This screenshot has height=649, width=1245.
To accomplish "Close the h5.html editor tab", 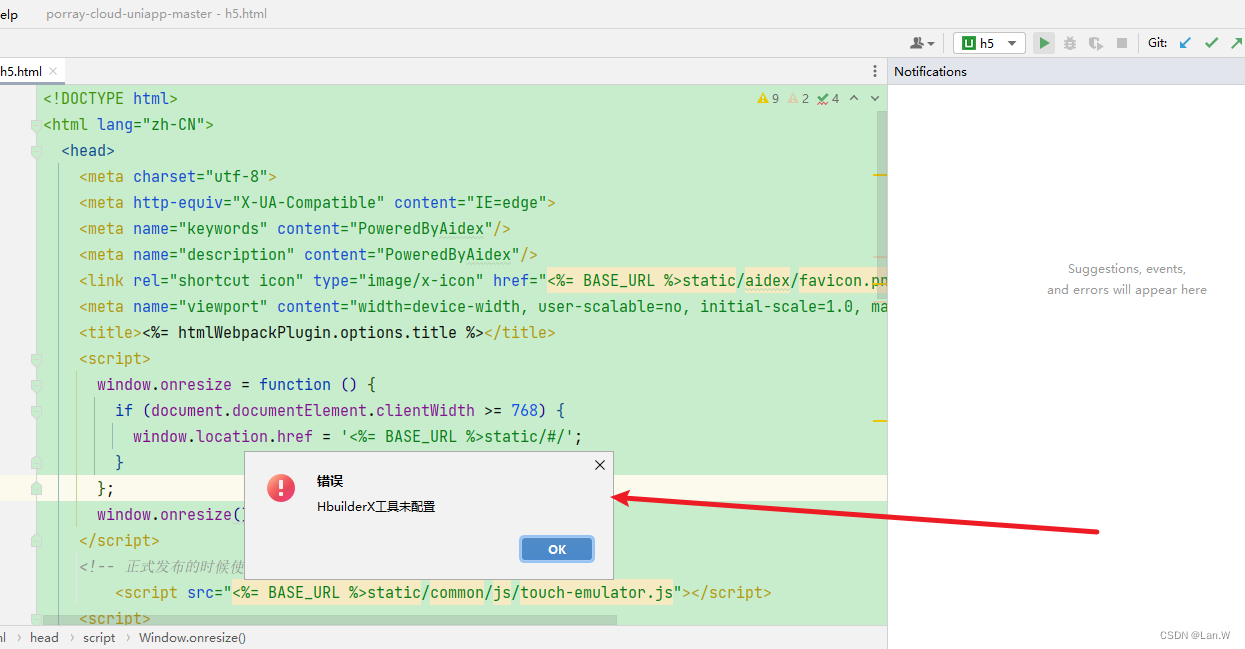I will click(x=51, y=71).
